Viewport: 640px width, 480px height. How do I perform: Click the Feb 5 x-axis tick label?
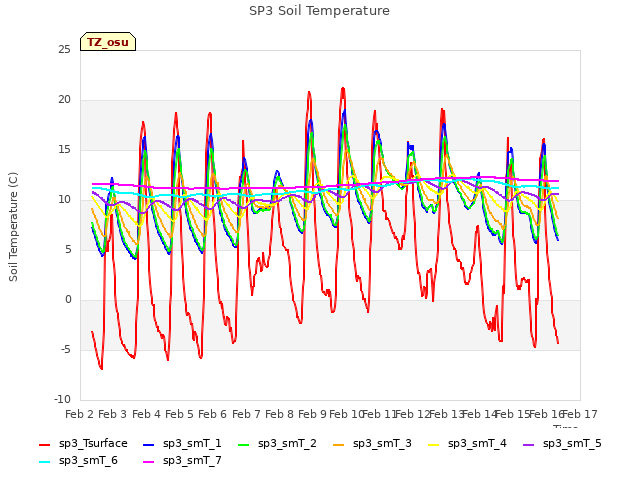pos(179,414)
